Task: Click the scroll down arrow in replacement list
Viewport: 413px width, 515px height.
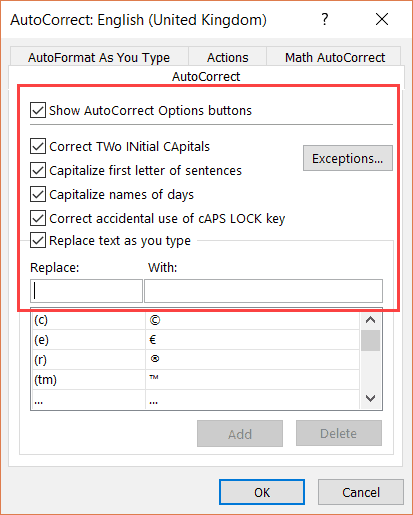Action: (x=370, y=398)
